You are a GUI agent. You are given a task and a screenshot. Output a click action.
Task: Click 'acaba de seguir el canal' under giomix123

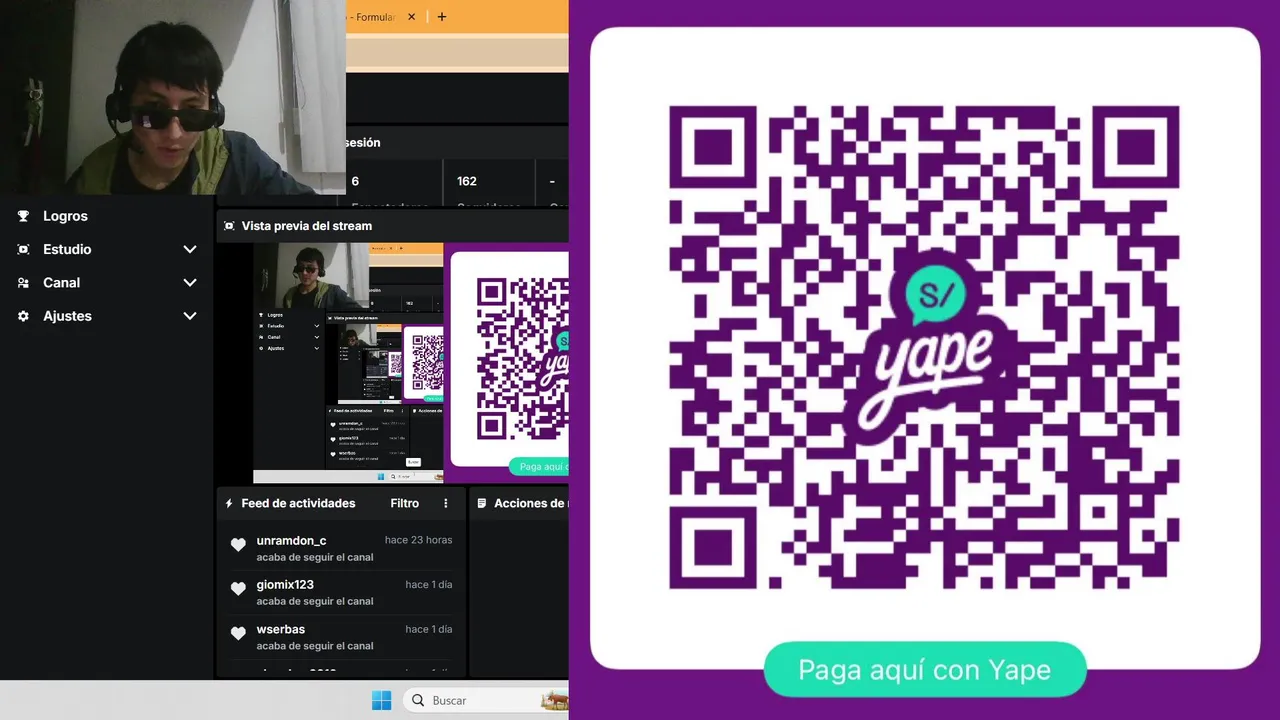click(314, 601)
